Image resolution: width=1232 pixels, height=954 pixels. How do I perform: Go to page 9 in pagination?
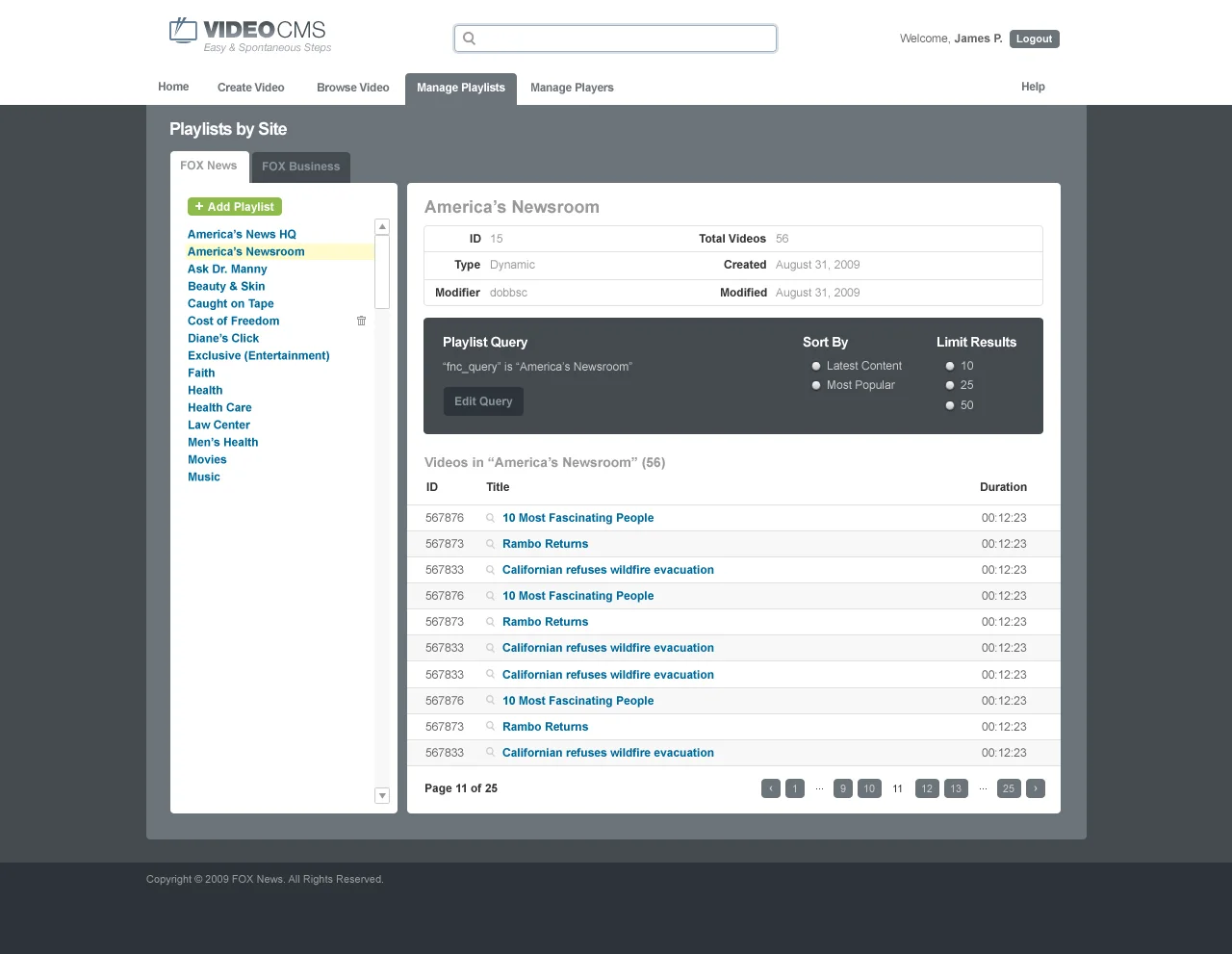pyautogui.click(x=843, y=788)
